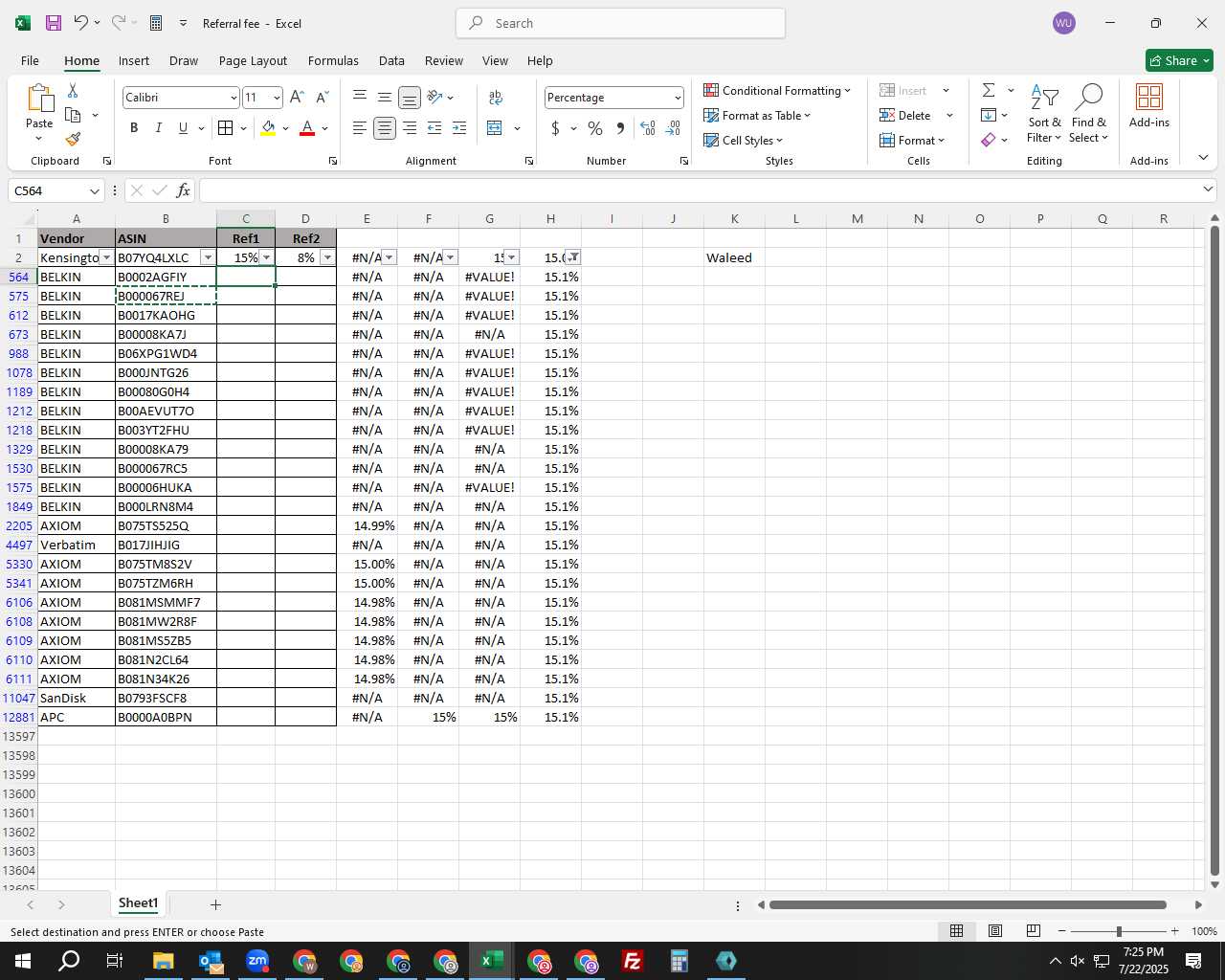Click the red Font Color swatch
The width and height of the screenshot is (1225, 980).
tap(307, 127)
